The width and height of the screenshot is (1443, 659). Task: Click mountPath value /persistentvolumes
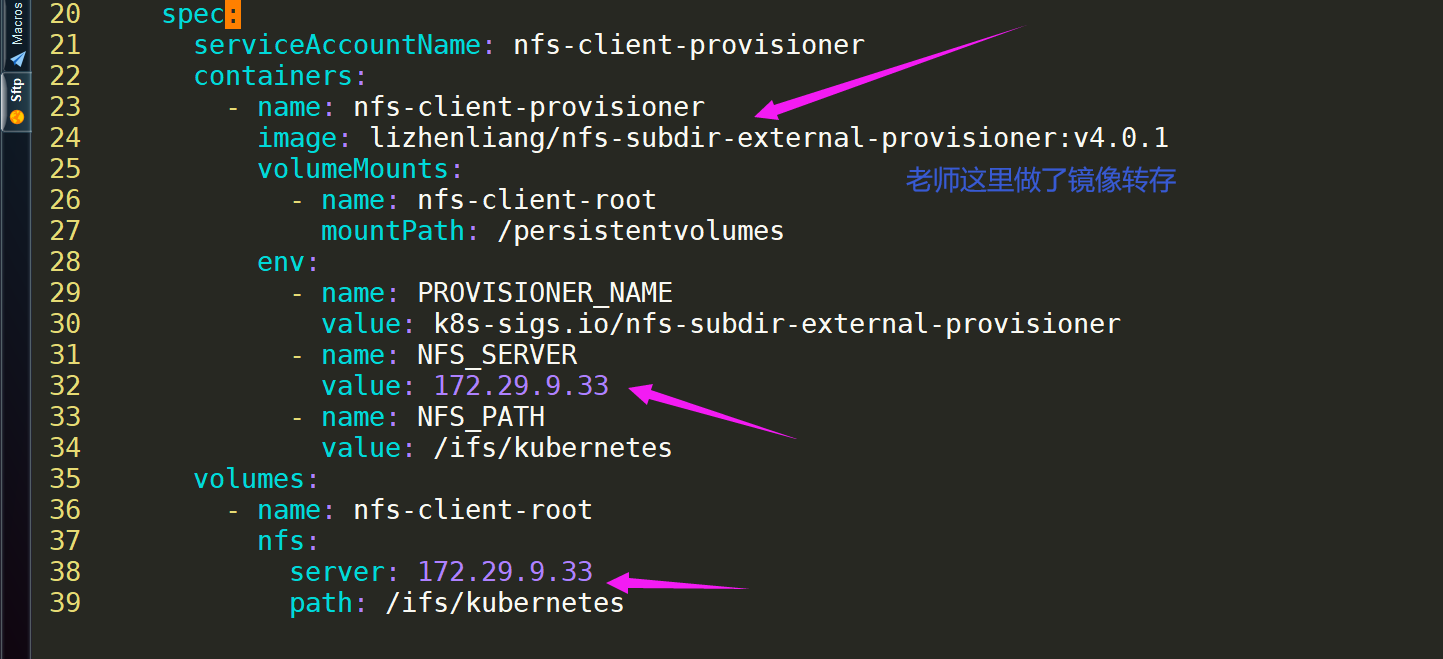coord(640,231)
